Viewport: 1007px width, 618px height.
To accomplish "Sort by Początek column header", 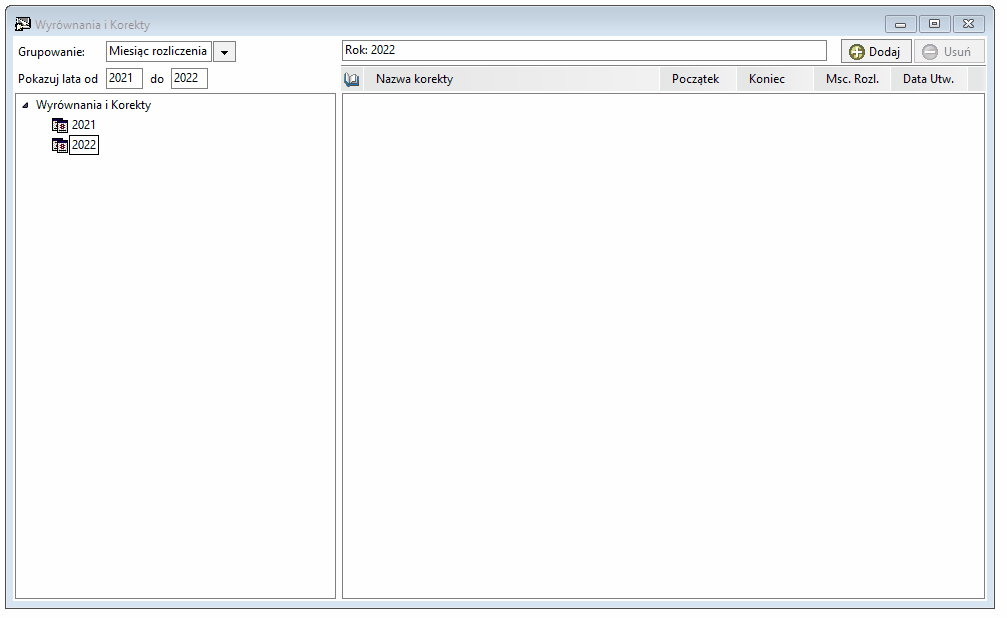I will point(698,79).
